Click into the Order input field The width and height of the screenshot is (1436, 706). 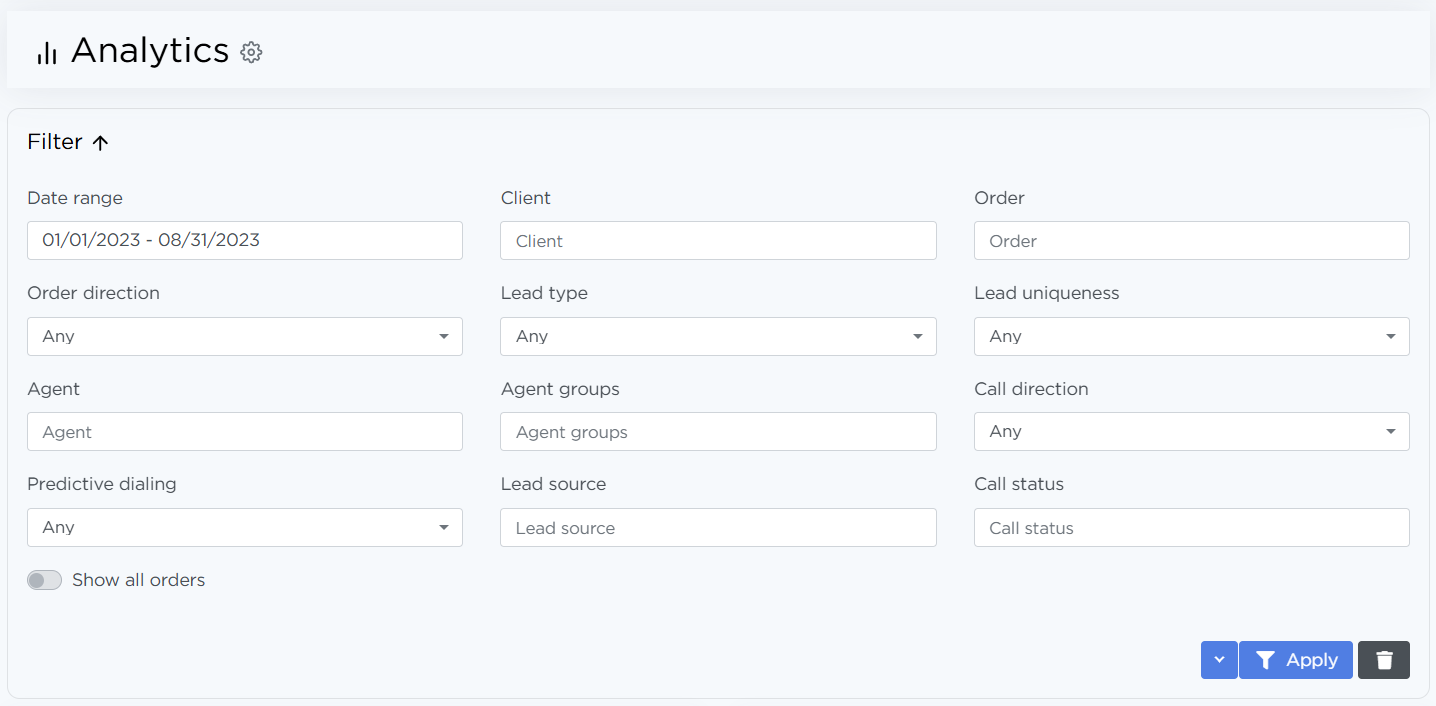click(1191, 241)
